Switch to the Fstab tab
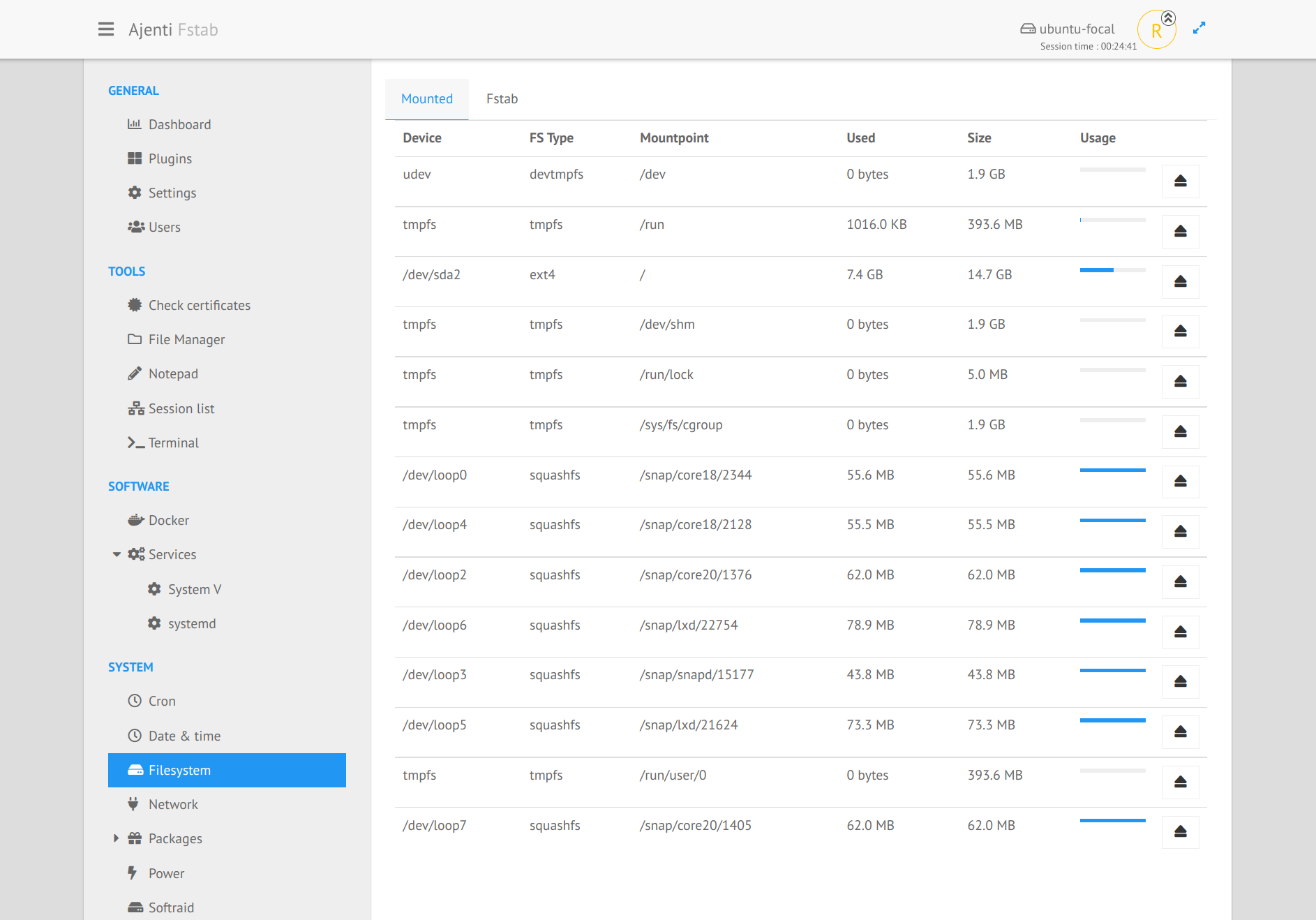 [x=502, y=99]
